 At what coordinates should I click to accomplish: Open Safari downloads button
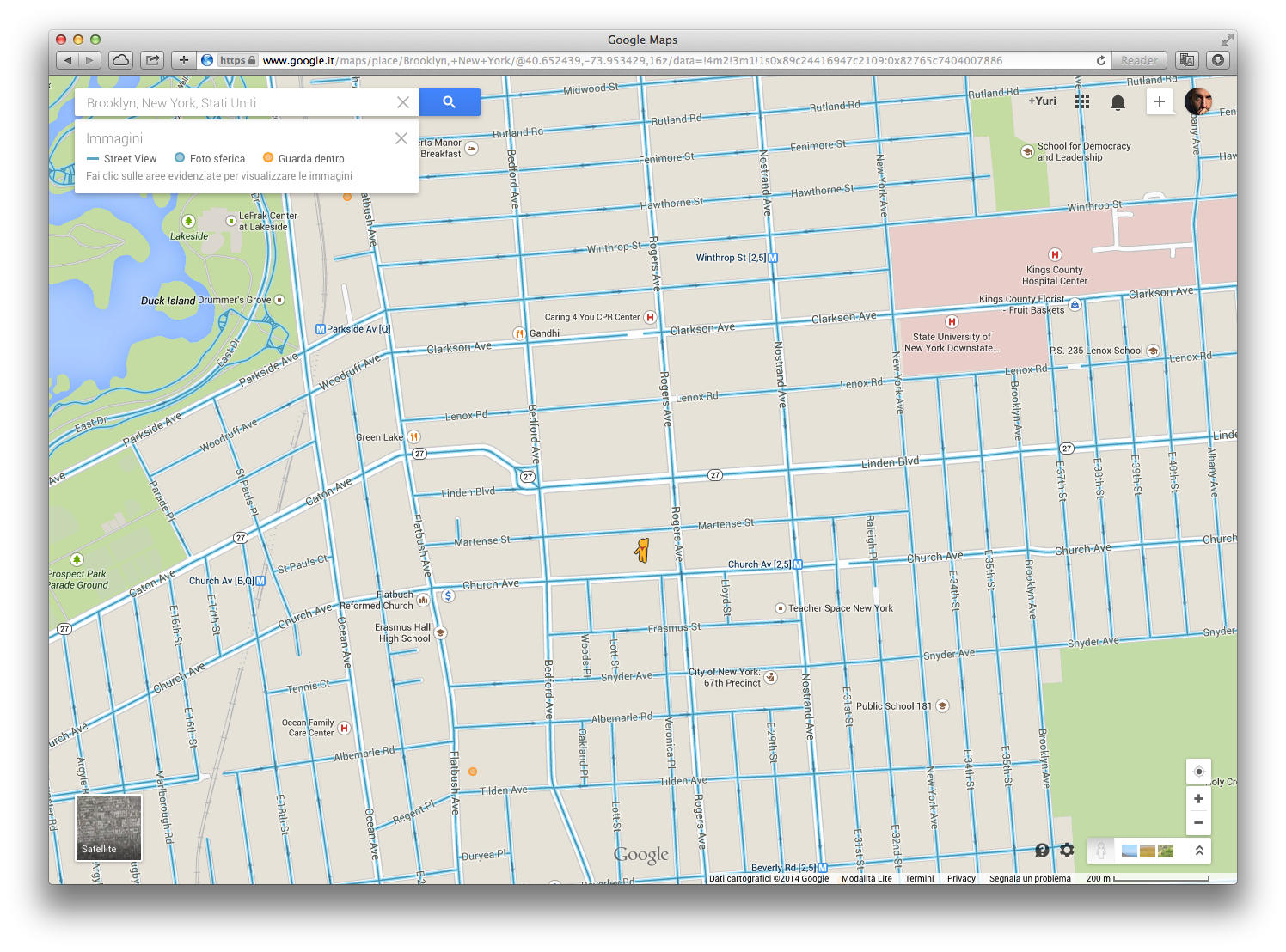click(x=1217, y=60)
